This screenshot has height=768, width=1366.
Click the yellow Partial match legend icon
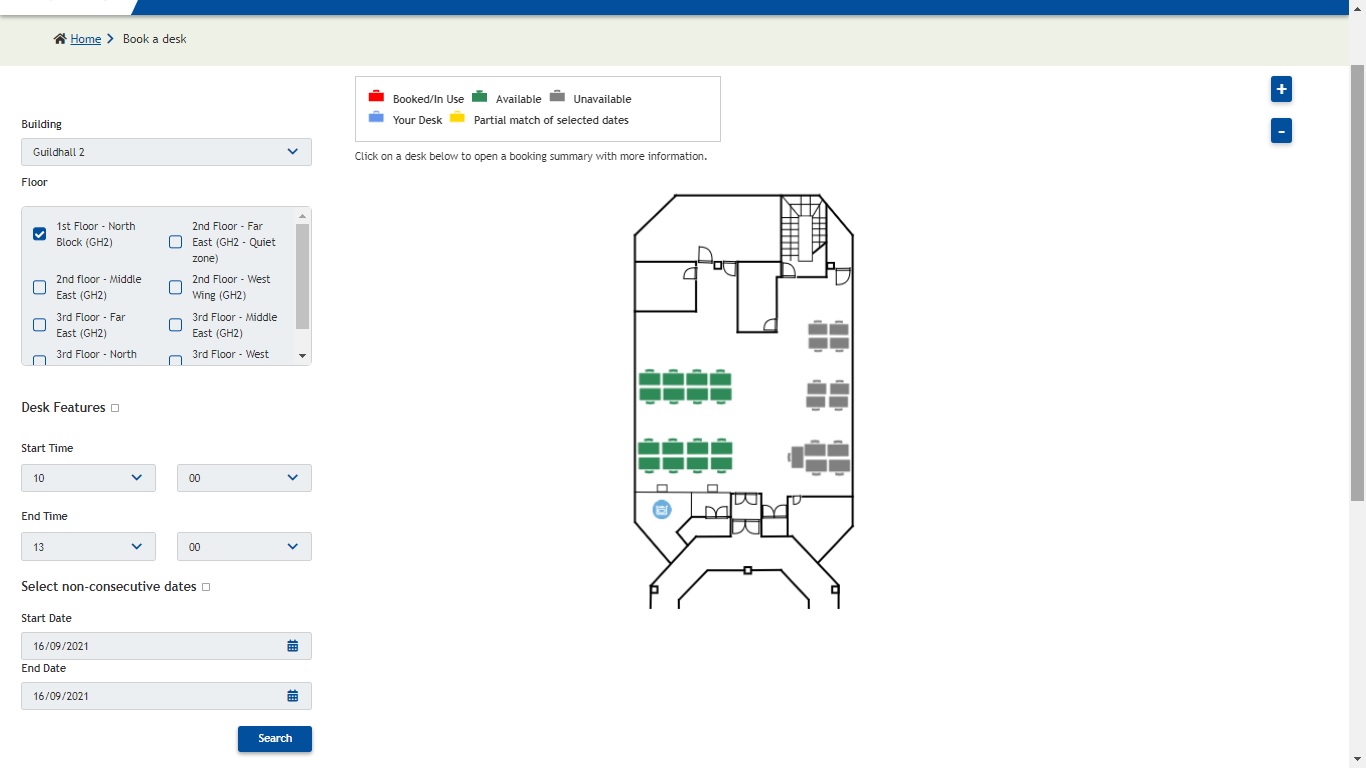coord(457,117)
